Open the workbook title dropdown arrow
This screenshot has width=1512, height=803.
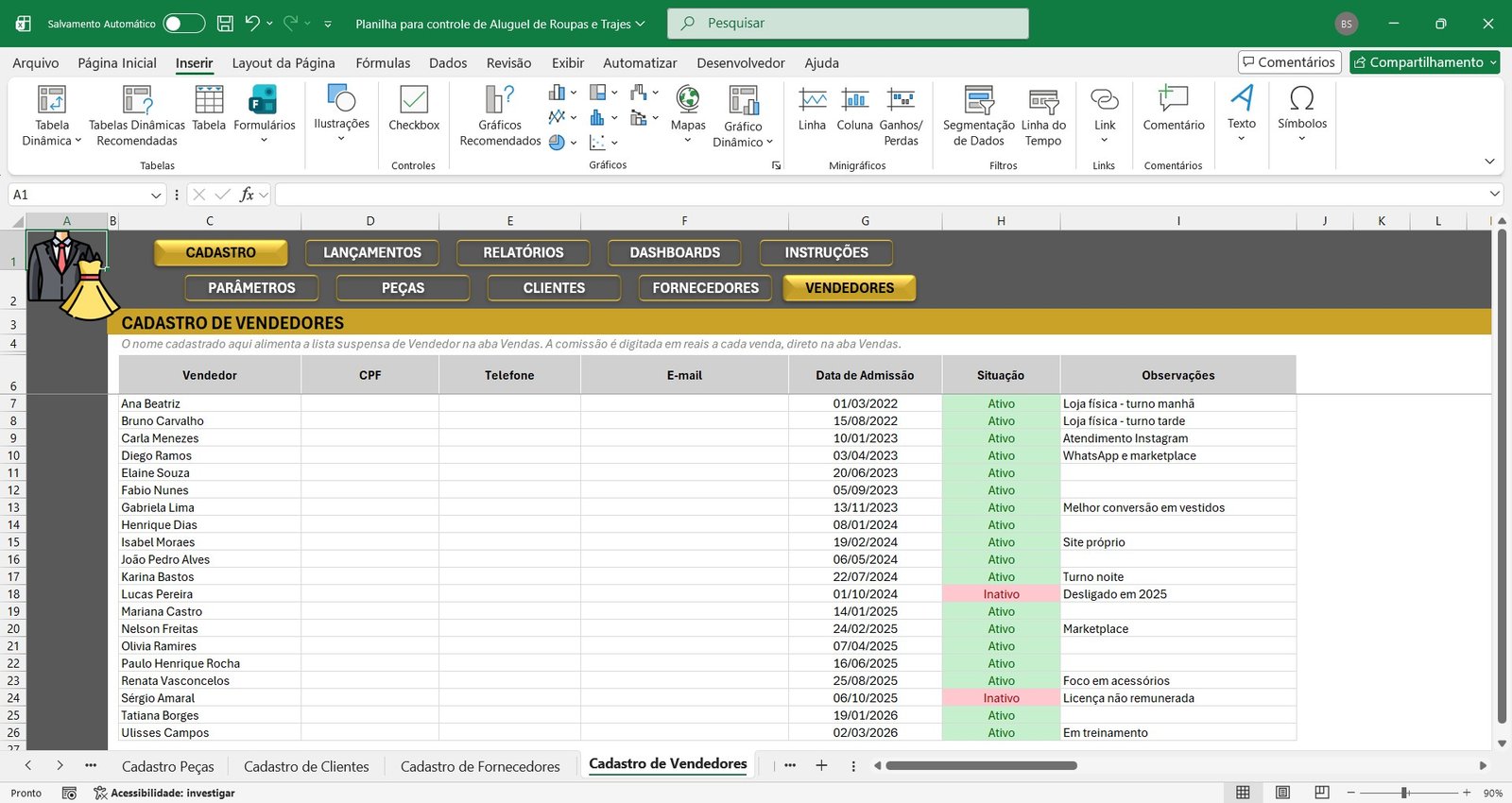click(x=640, y=24)
